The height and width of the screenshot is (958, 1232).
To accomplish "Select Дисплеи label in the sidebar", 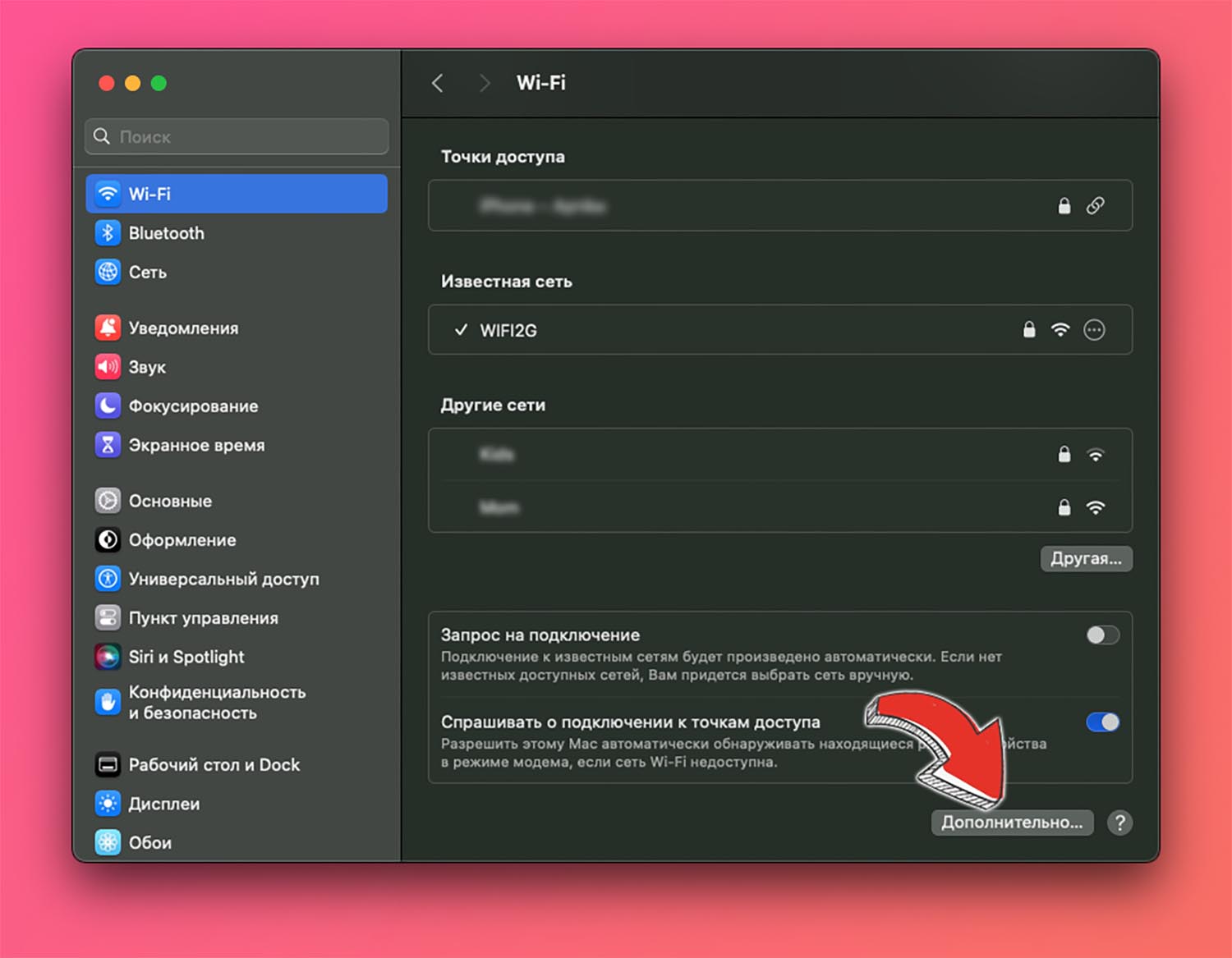I will click(x=164, y=804).
